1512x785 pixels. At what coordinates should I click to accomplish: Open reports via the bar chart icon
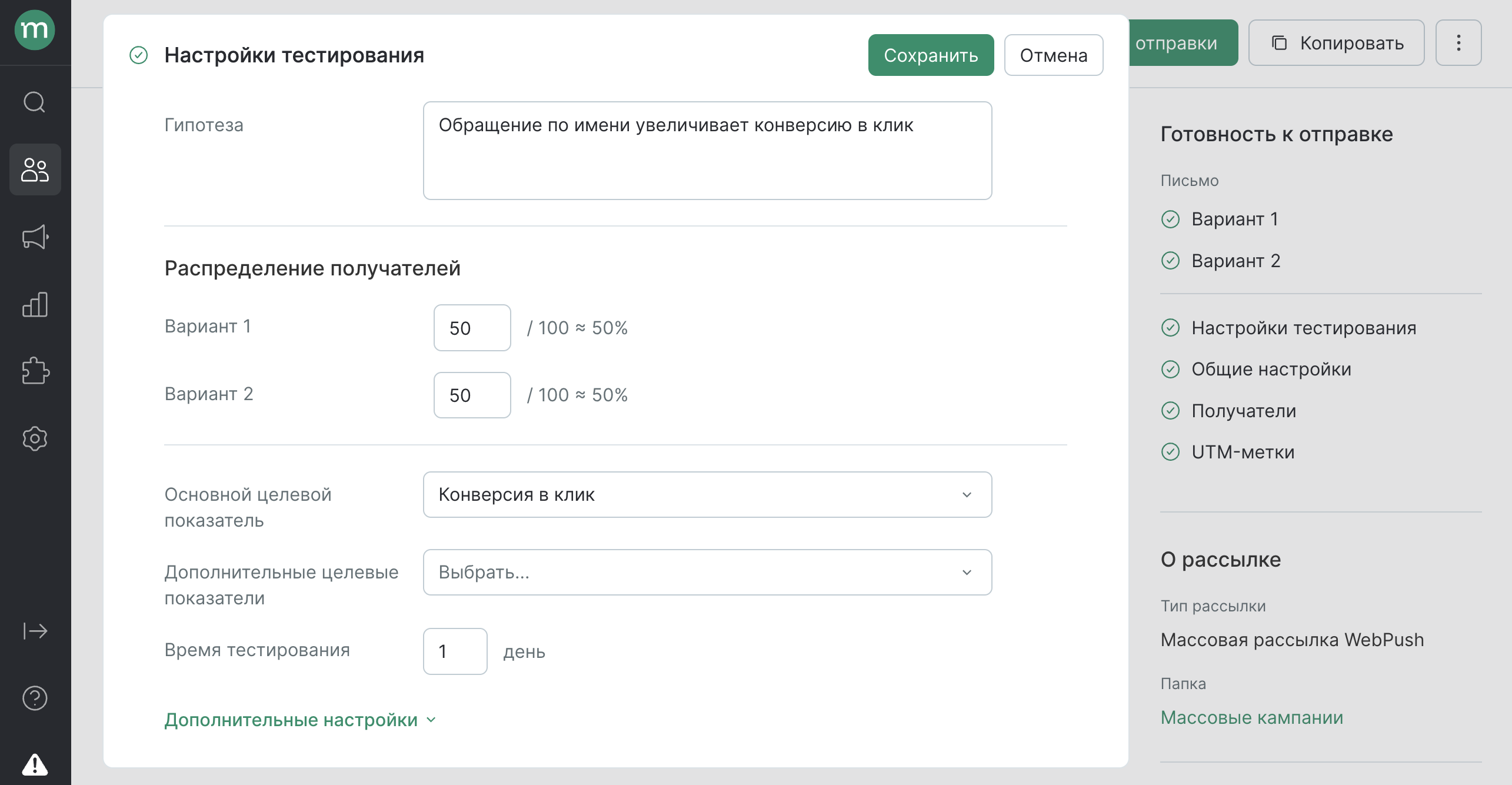click(x=35, y=304)
